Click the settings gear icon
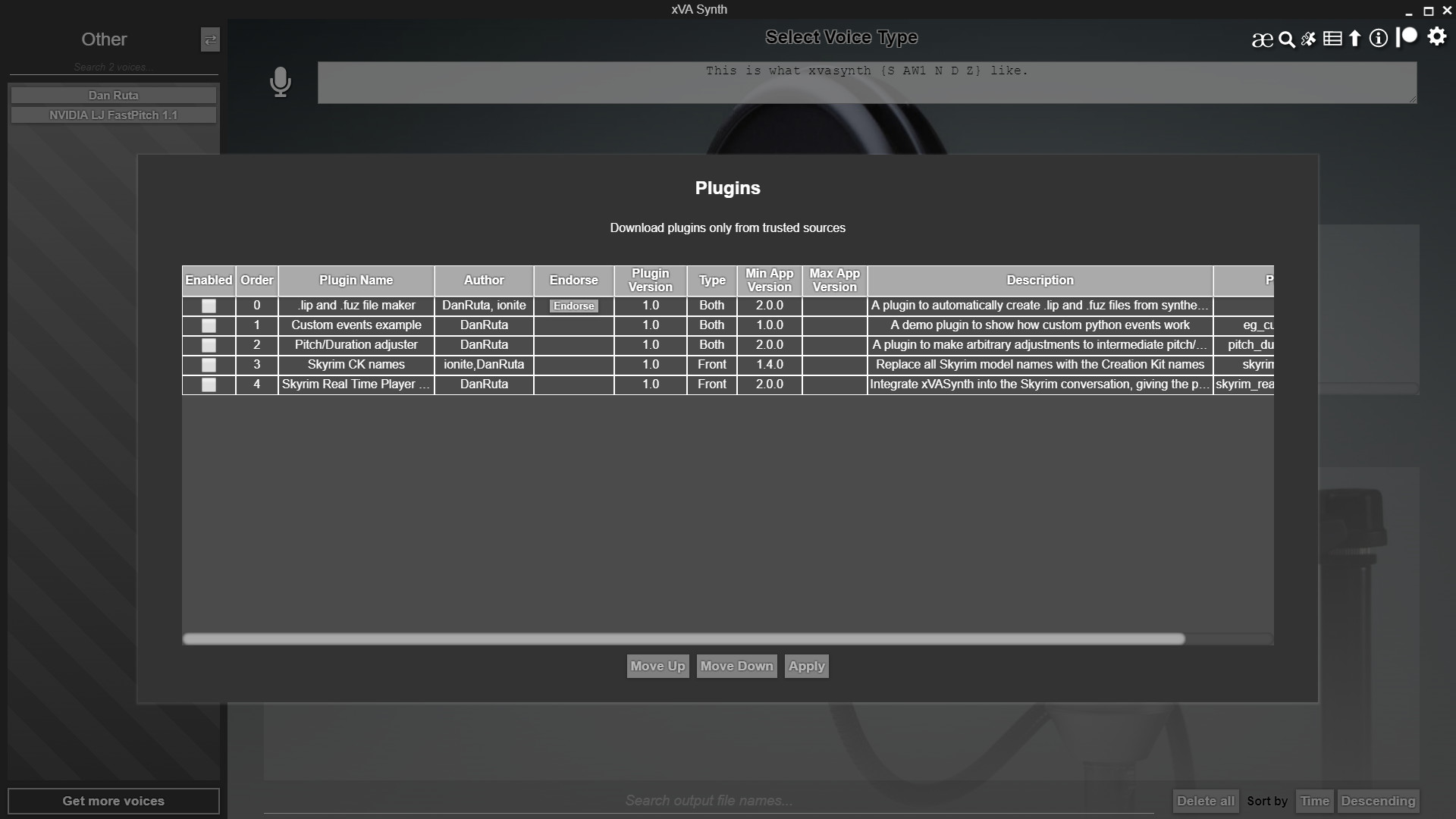This screenshot has width=1456, height=819. point(1436,39)
